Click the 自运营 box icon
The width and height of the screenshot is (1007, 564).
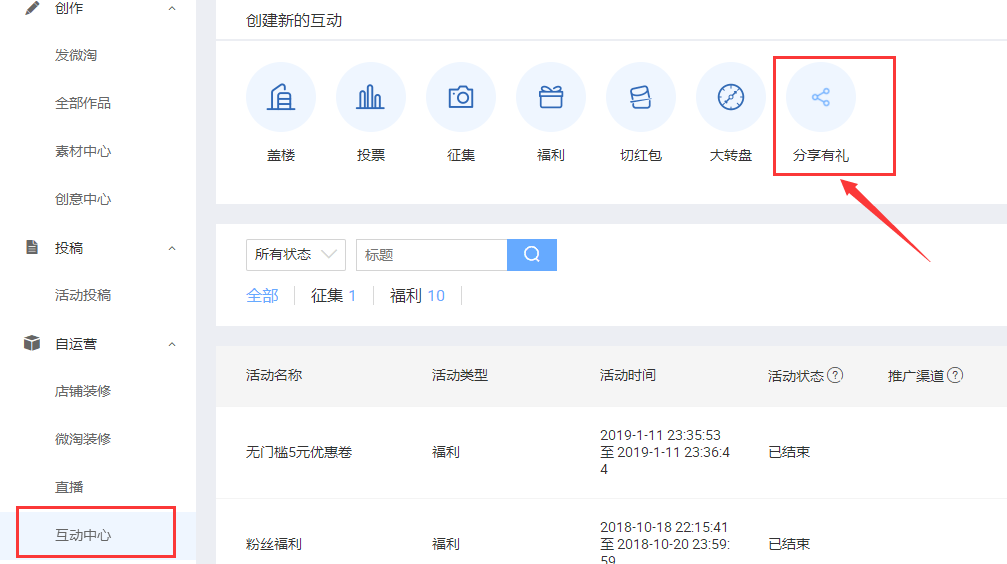point(31,343)
